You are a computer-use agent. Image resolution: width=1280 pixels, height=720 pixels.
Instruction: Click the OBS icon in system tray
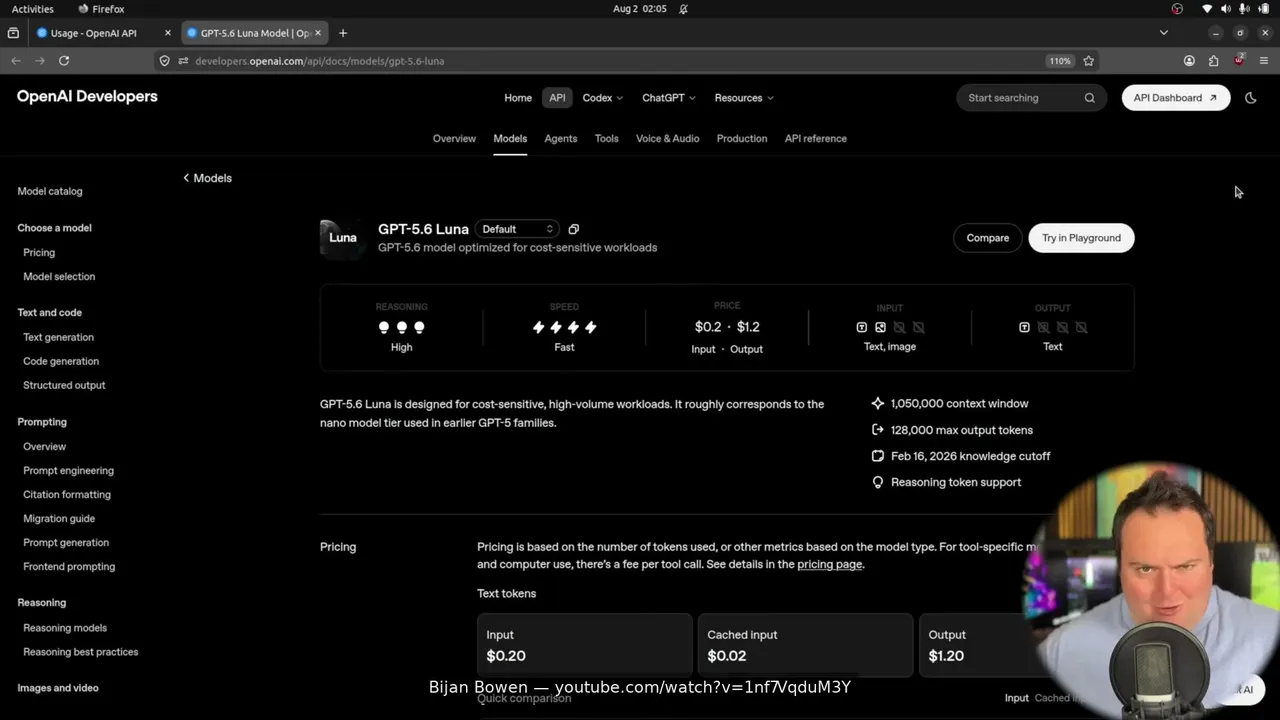point(1177,9)
